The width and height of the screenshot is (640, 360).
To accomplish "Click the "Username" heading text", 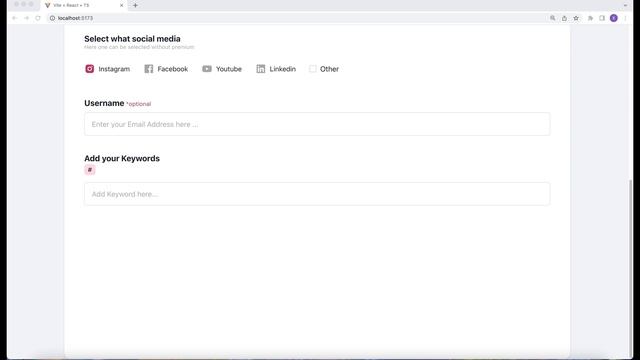I will point(104,103).
